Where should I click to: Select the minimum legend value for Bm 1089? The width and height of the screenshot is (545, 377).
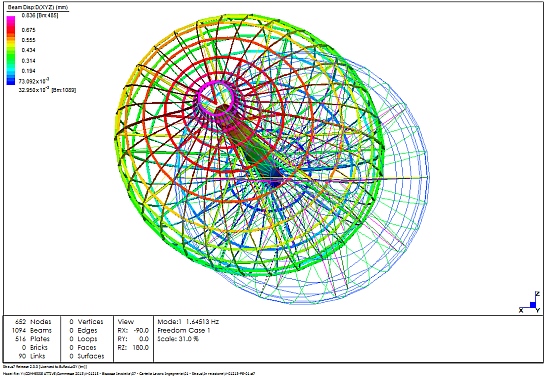tap(47, 90)
